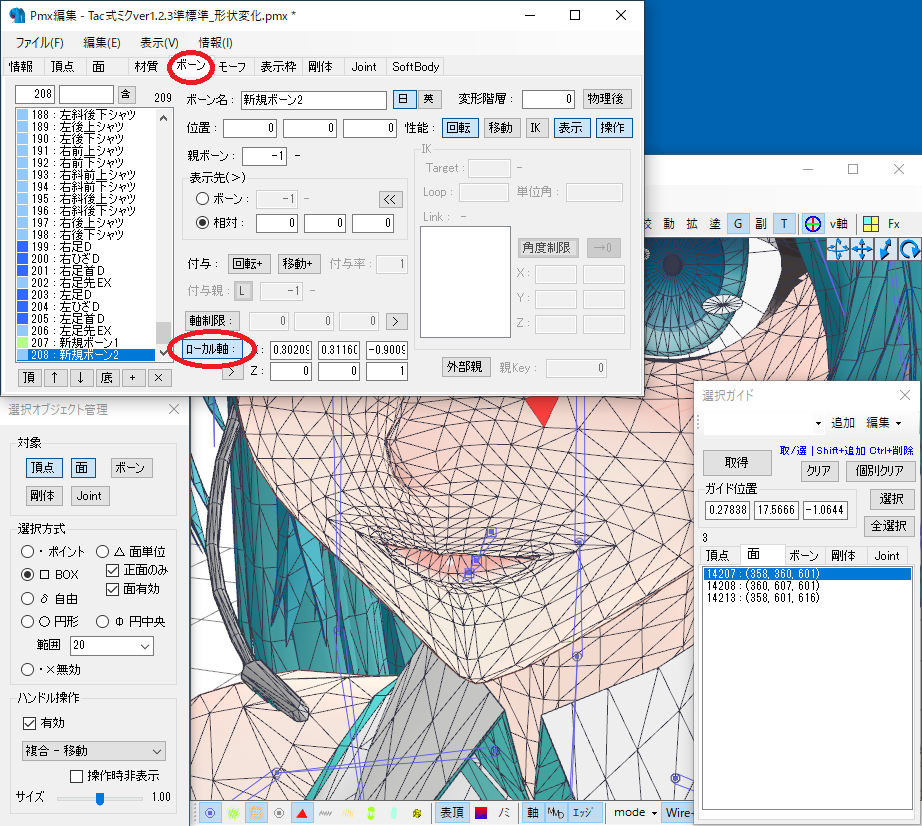This screenshot has width=922, height=826.
Task: Toggle the 軸 axis display icon
Action: click(x=532, y=813)
